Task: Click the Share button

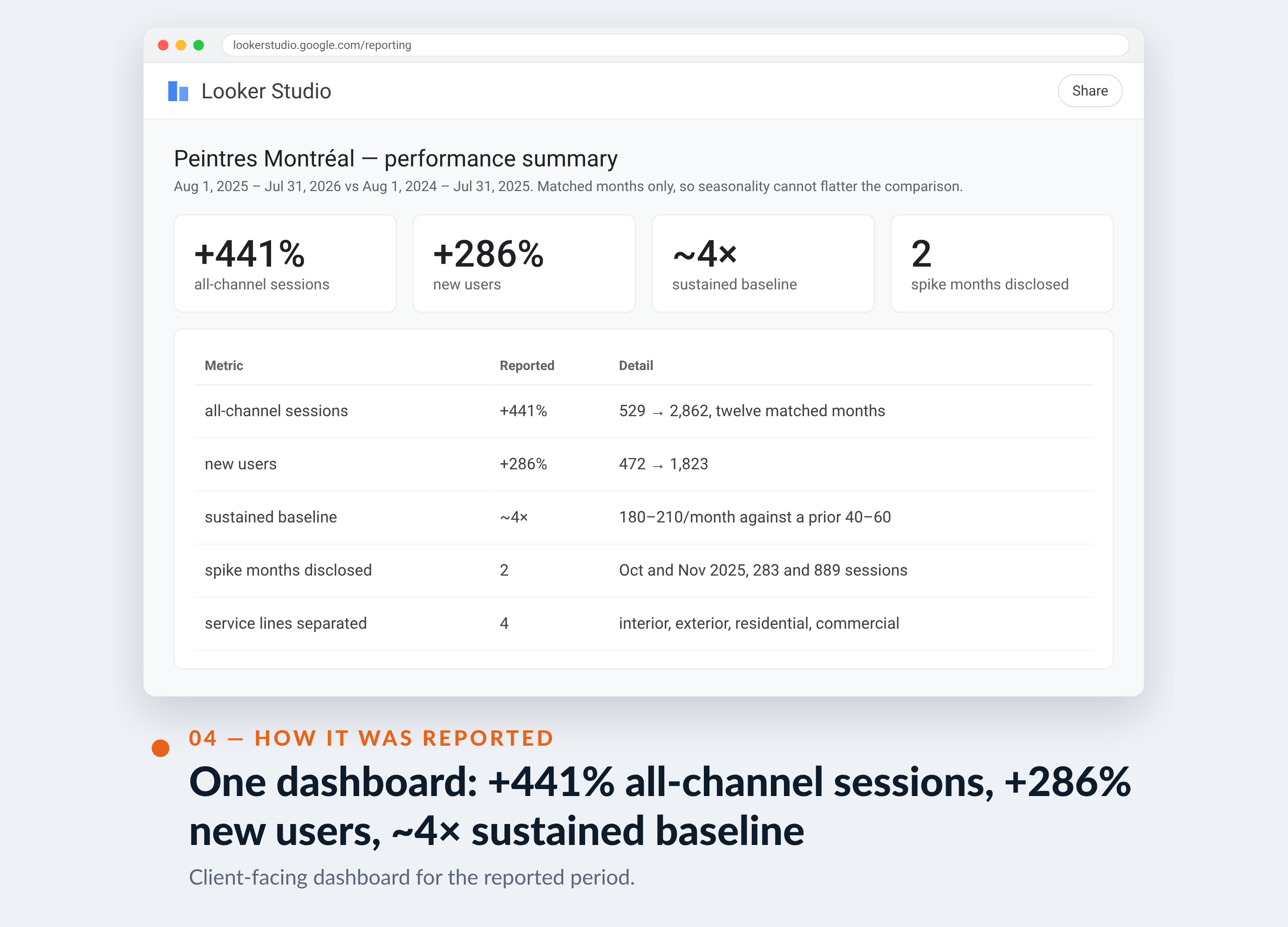Action: (x=1089, y=91)
